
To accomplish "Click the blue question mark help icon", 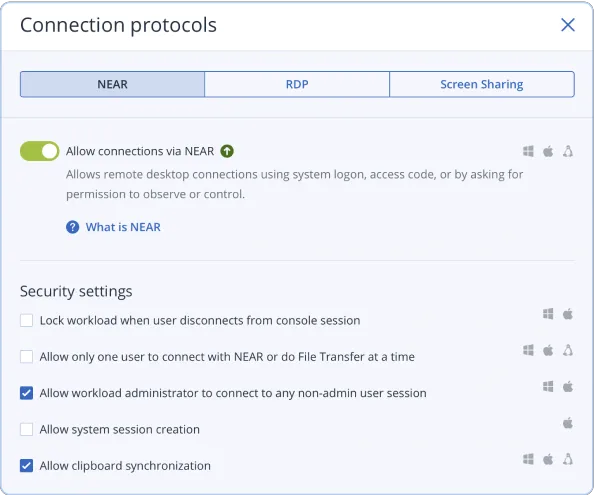I will coord(72,227).
